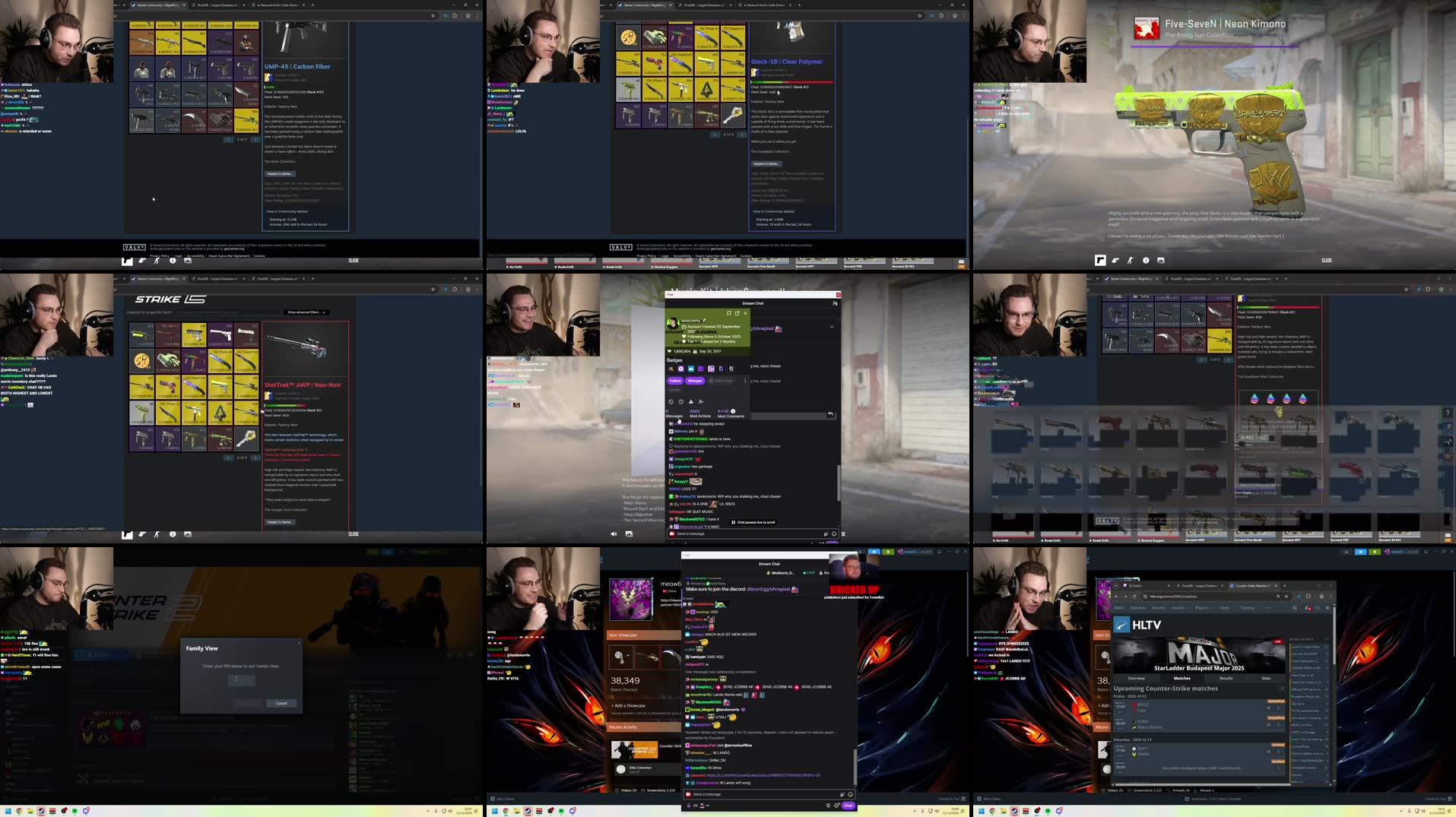This screenshot has width=1456, height=817.
Task: Pop out the landonorris user card
Action: pos(738,313)
